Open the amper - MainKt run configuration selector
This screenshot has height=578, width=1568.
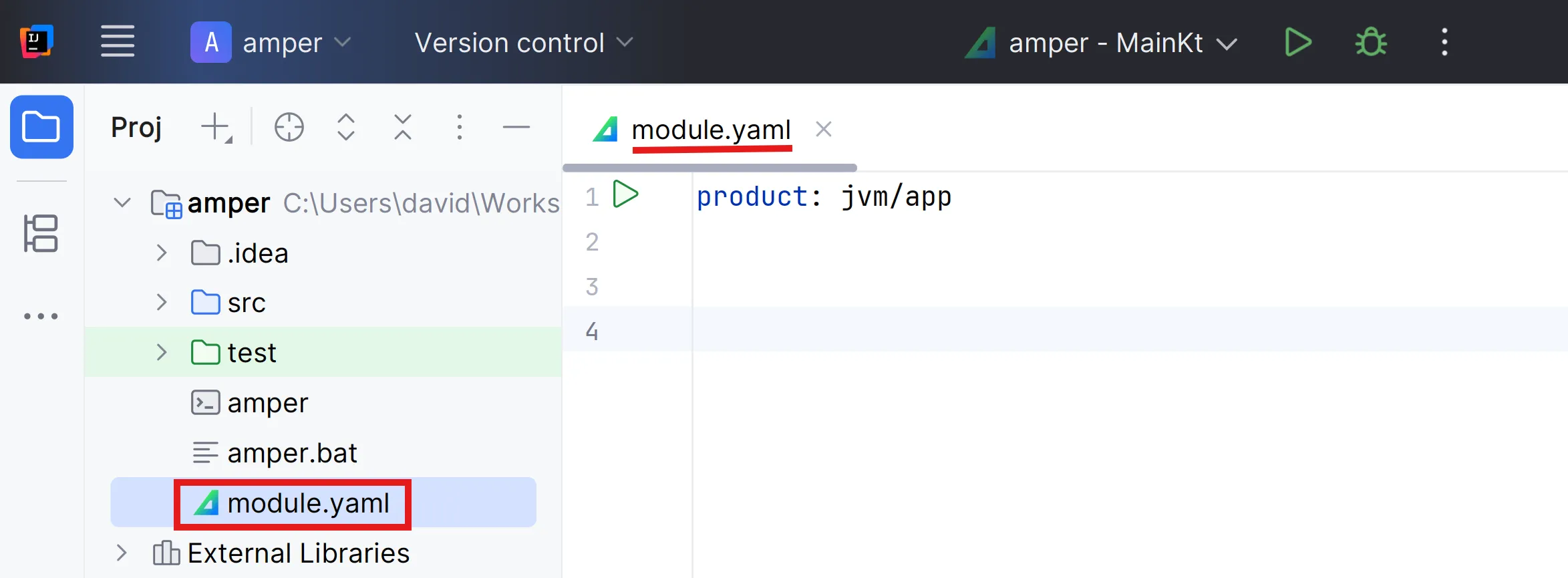1102,43
